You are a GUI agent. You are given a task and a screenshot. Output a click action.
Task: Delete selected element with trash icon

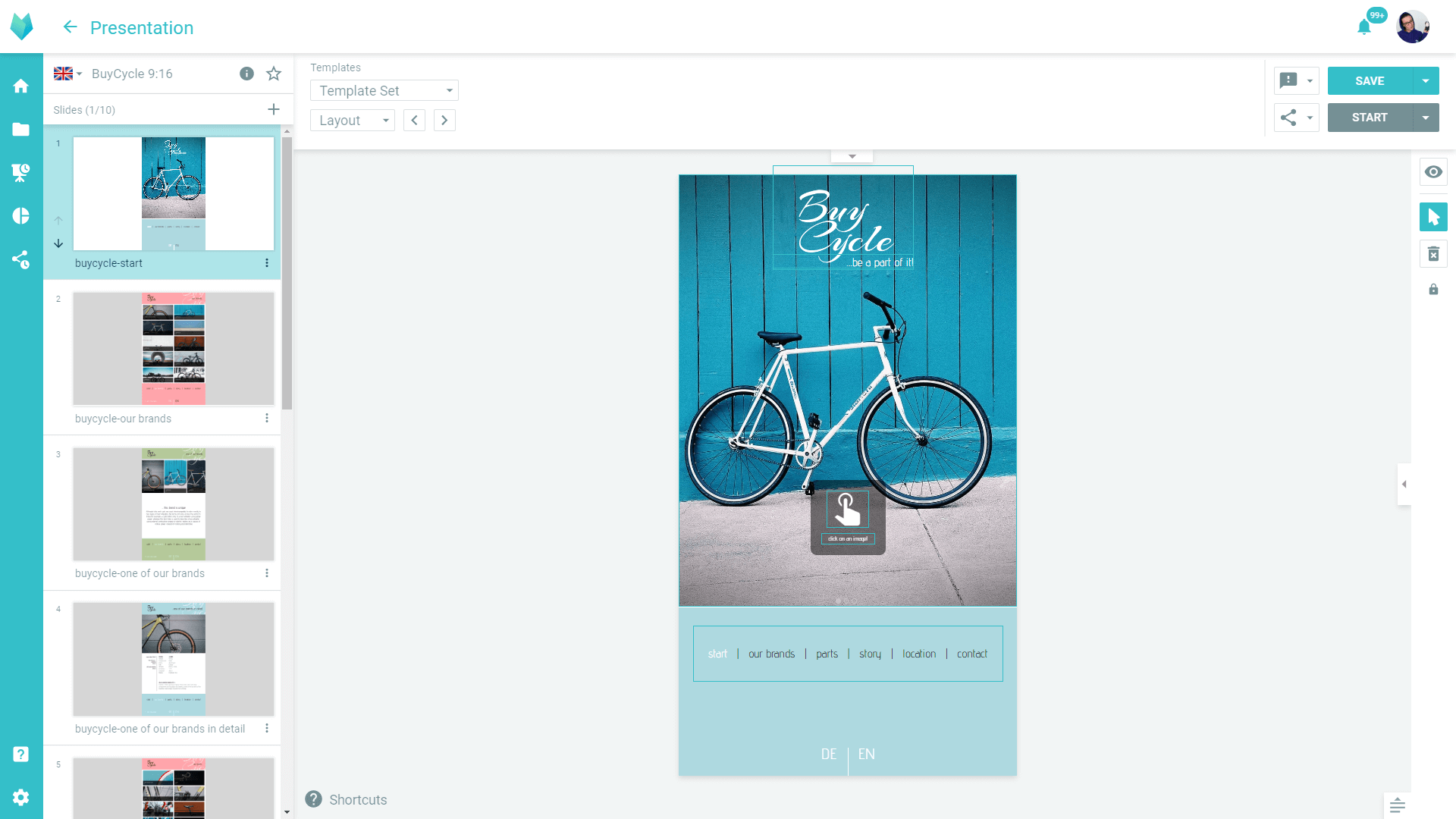(x=1433, y=254)
